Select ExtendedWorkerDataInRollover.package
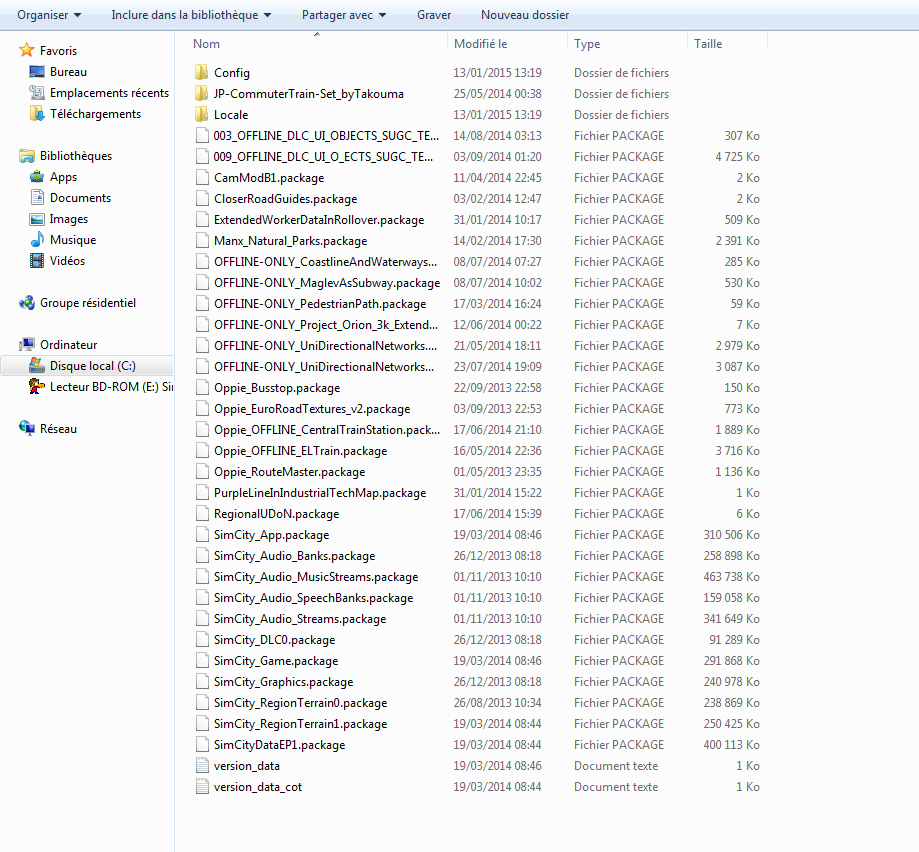The width and height of the screenshot is (919, 852). tap(319, 220)
